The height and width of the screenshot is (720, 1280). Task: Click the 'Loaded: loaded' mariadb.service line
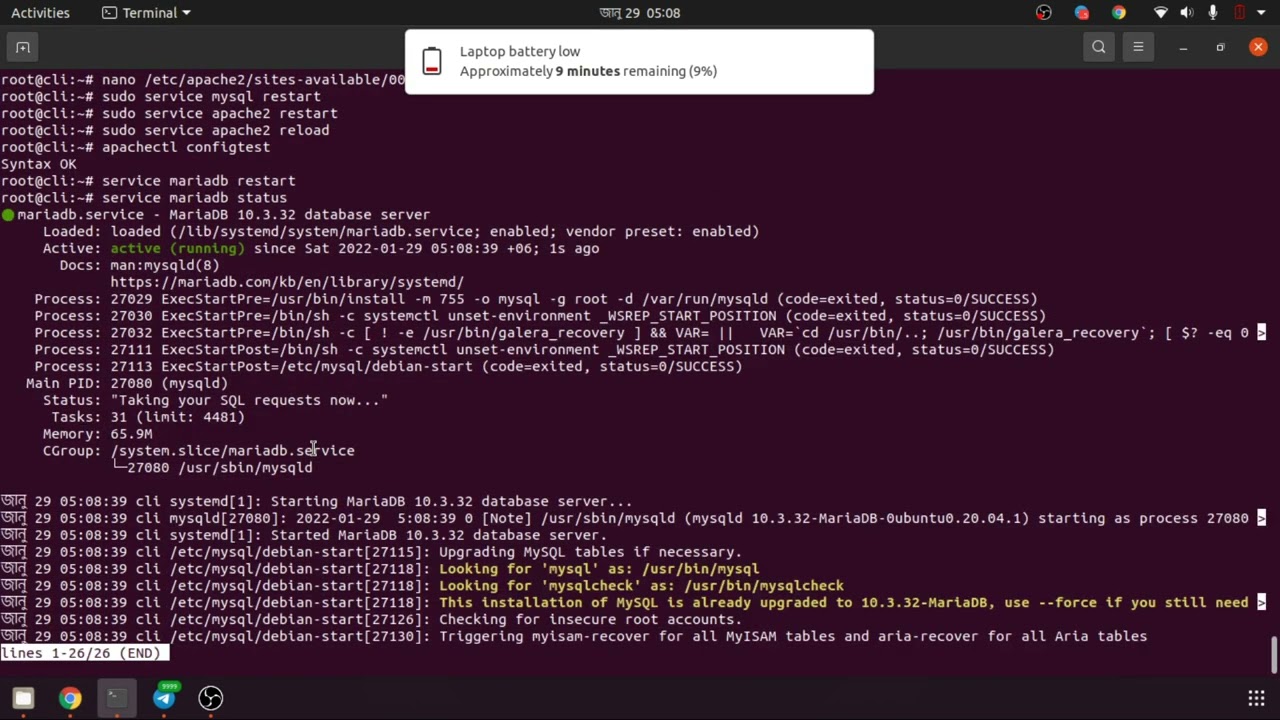(x=401, y=231)
